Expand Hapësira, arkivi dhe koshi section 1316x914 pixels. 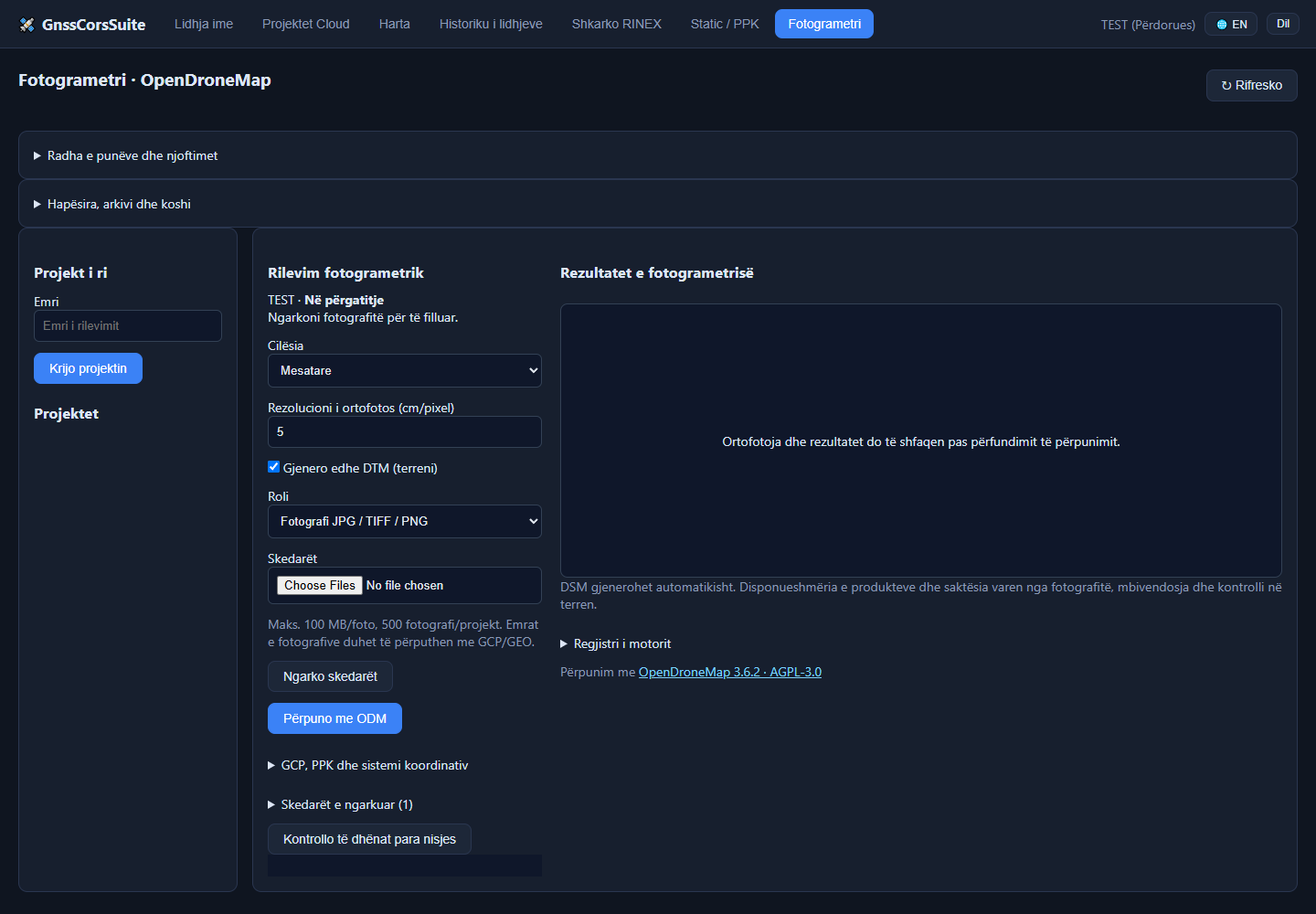(658, 204)
